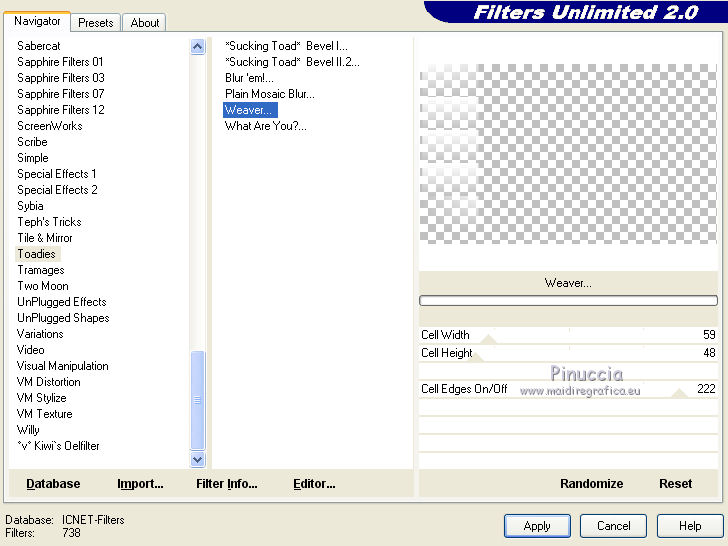Select the Blur 'em!... filter
The height and width of the screenshot is (546, 728).
[249, 78]
